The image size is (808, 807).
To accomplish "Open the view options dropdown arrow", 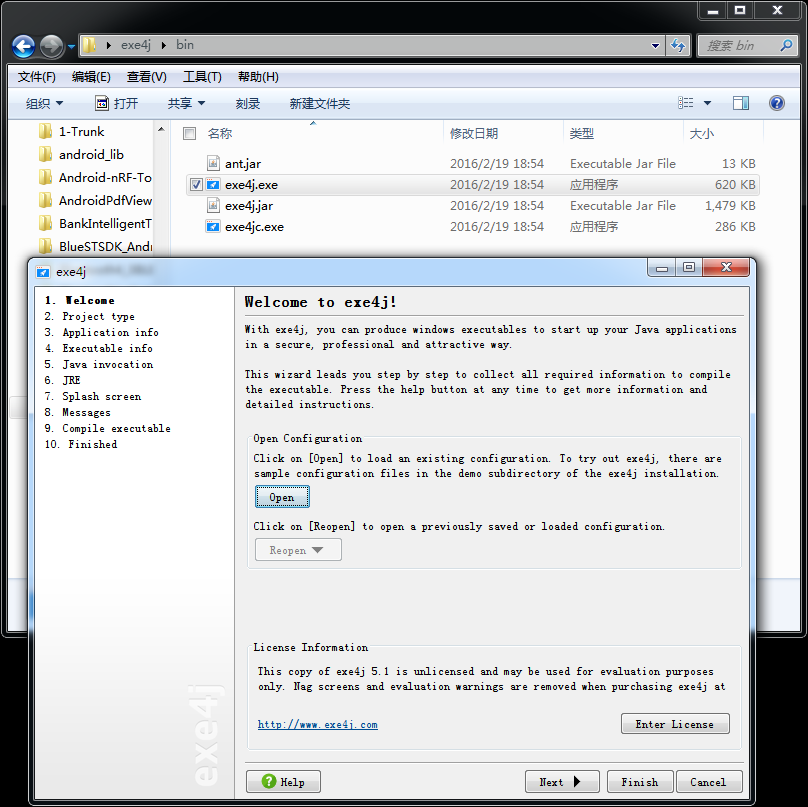I will tap(708, 103).
